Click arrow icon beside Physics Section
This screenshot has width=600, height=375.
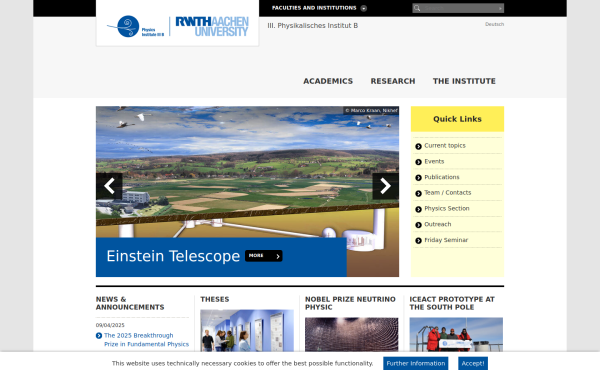418,209
